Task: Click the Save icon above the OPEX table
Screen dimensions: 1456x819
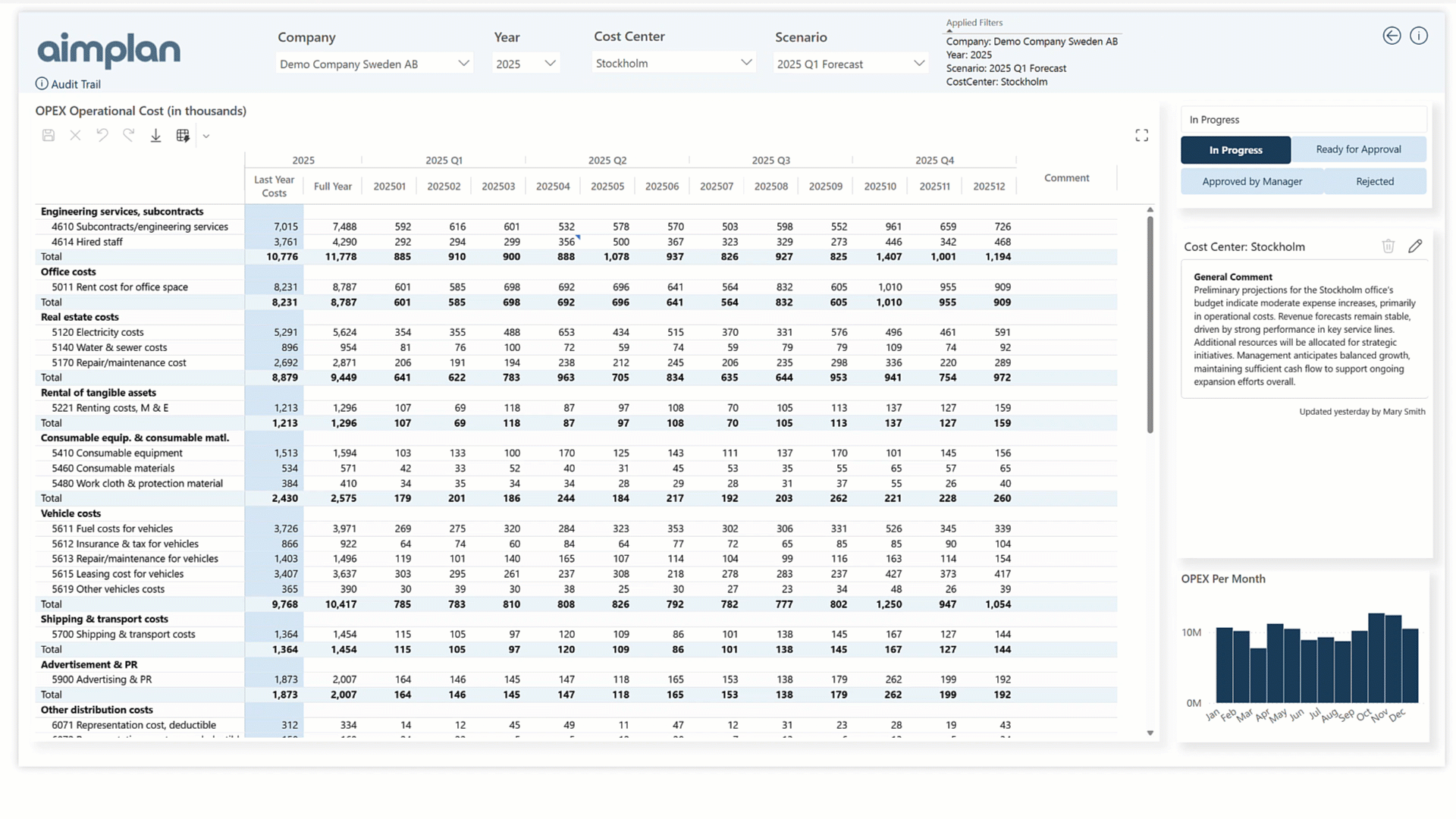Action: (x=48, y=135)
